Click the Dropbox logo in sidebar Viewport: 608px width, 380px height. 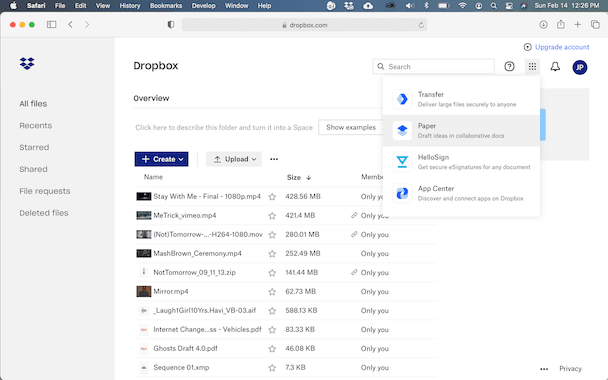[x=27, y=63]
